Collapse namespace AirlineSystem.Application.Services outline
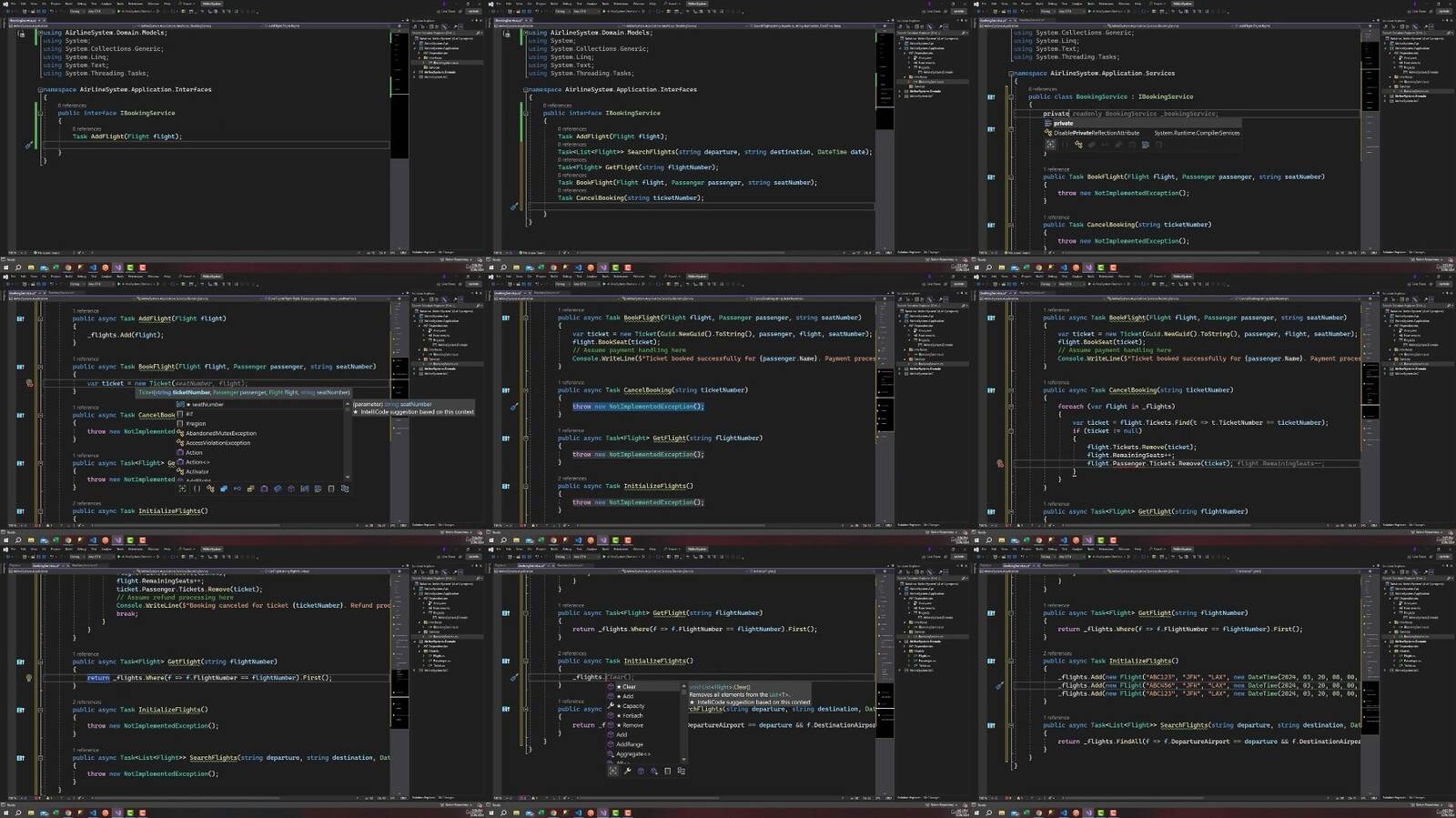The image size is (1456, 818). tap(1010, 73)
